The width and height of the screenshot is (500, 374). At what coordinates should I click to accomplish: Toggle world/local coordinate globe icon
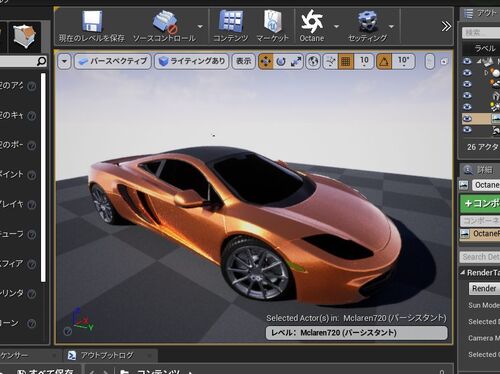[x=313, y=62]
